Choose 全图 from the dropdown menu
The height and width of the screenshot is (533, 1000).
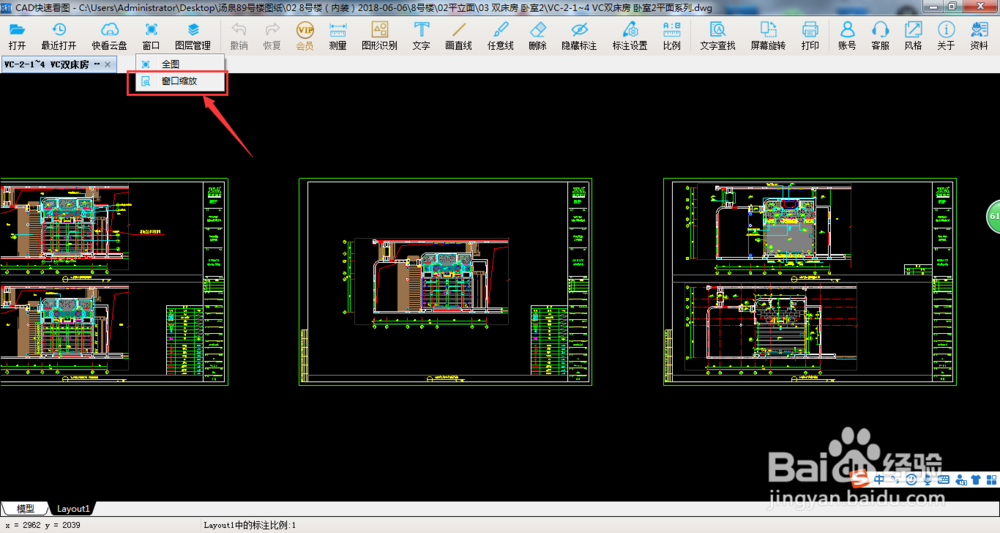point(170,64)
